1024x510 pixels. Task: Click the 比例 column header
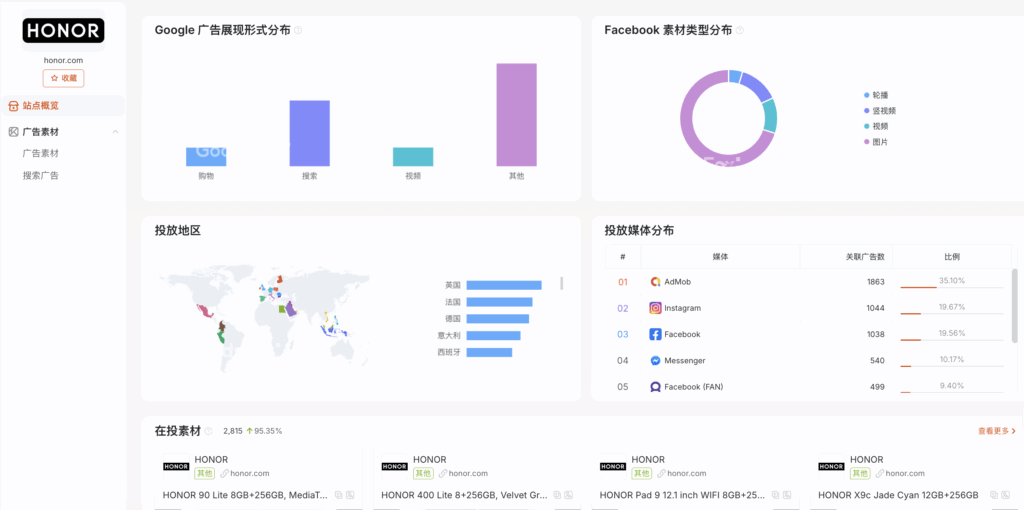point(952,257)
